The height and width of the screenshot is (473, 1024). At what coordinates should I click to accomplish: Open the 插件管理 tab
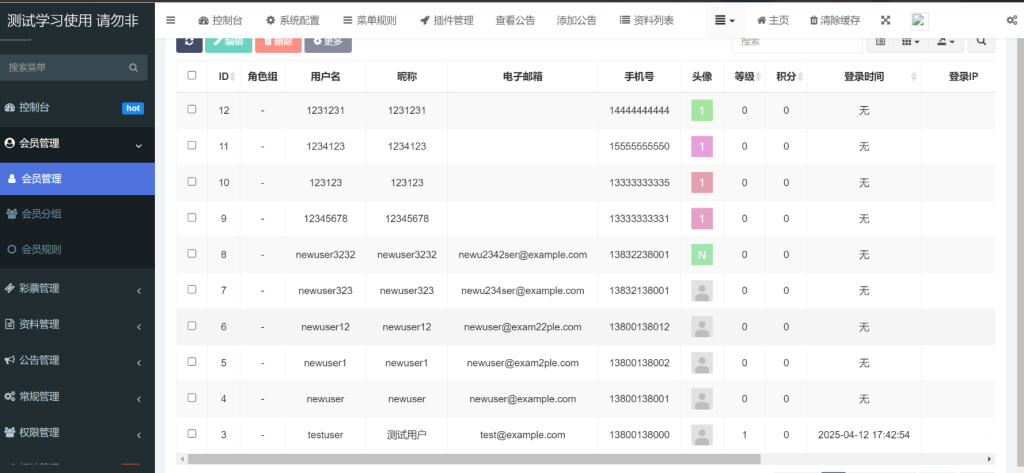point(447,20)
